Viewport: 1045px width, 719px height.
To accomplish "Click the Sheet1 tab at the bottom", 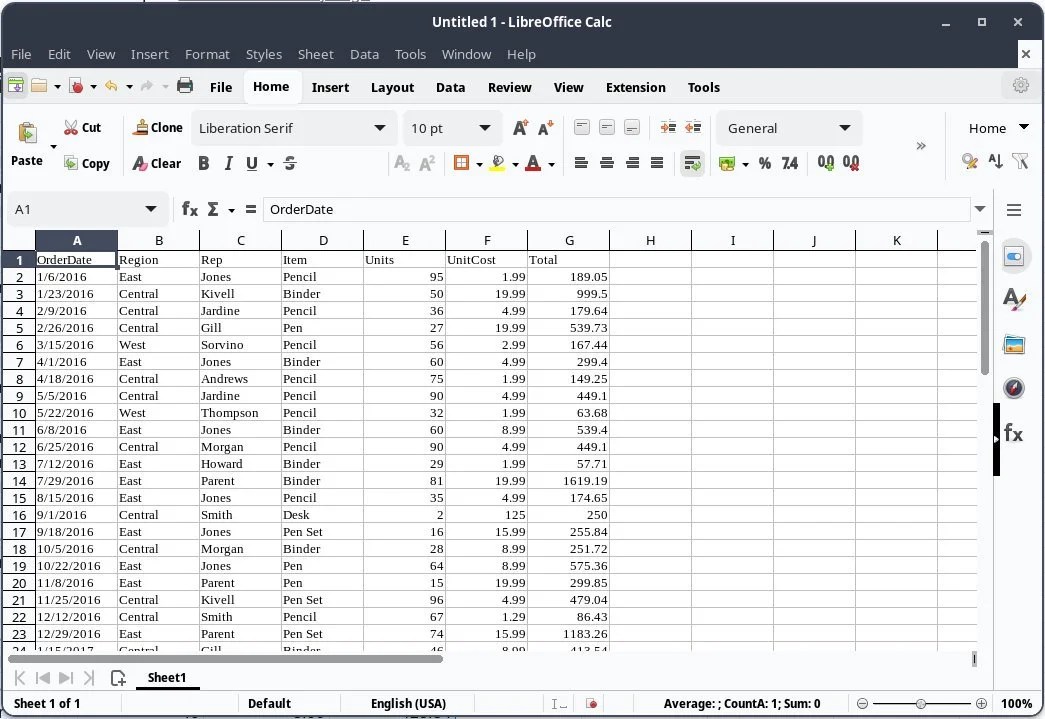I will [x=166, y=677].
